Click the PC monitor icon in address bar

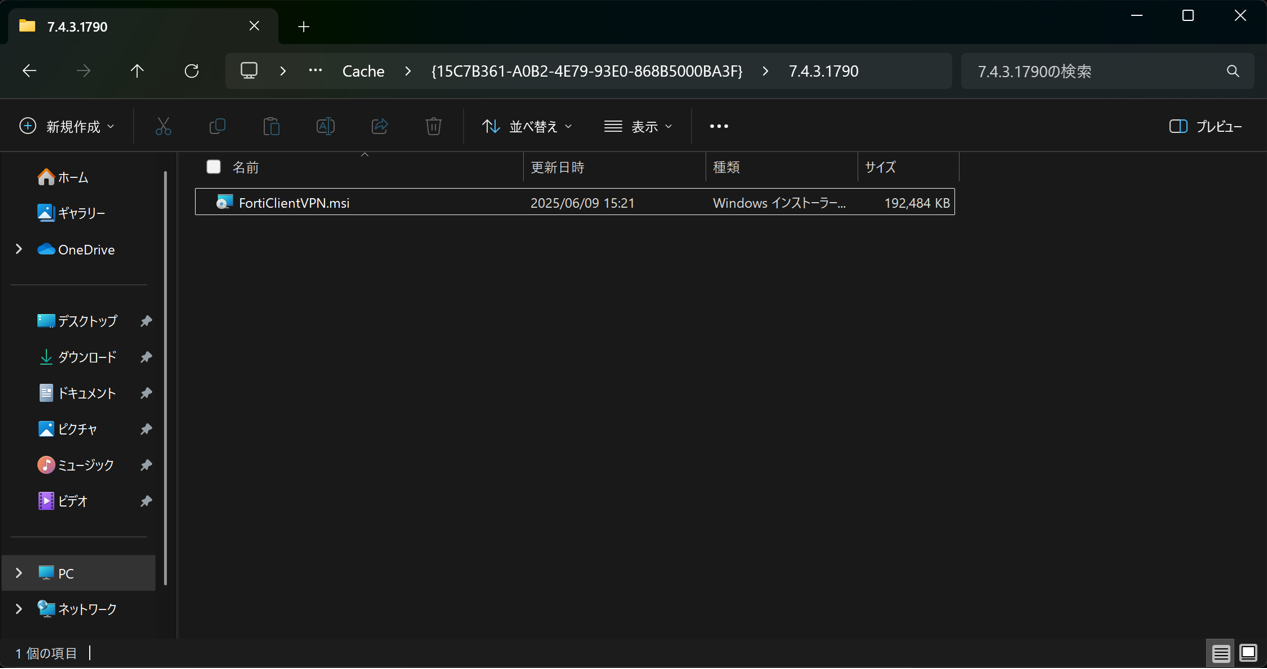tap(249, 71)
